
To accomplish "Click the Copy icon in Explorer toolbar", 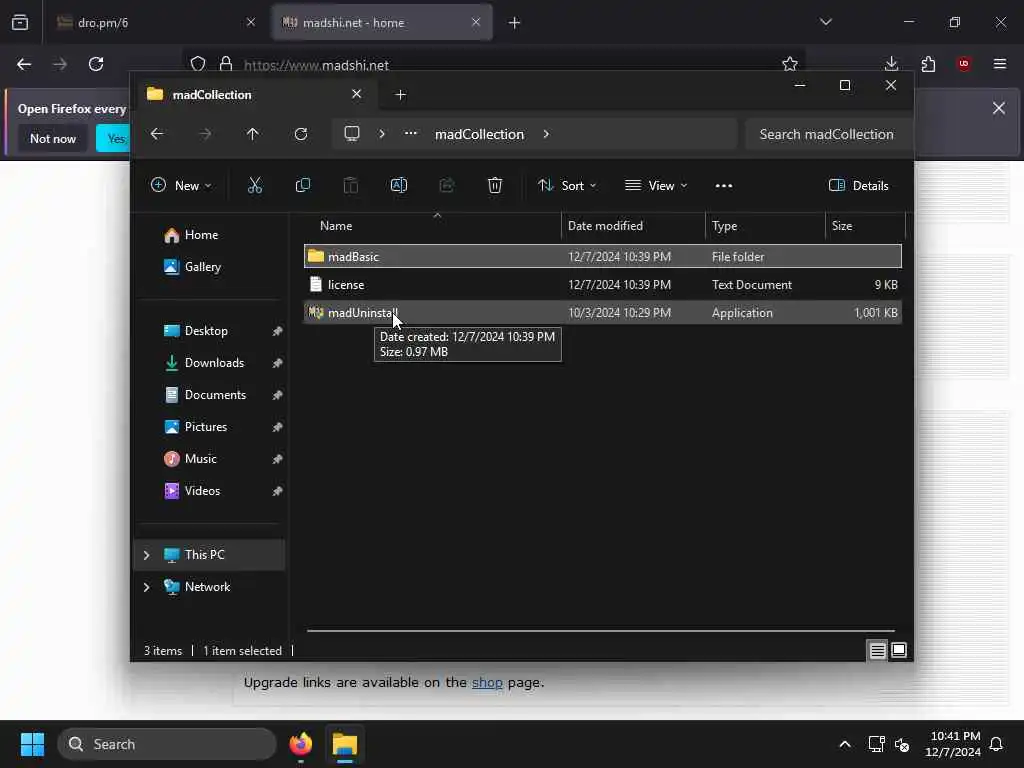I will [x=302, y=185].
